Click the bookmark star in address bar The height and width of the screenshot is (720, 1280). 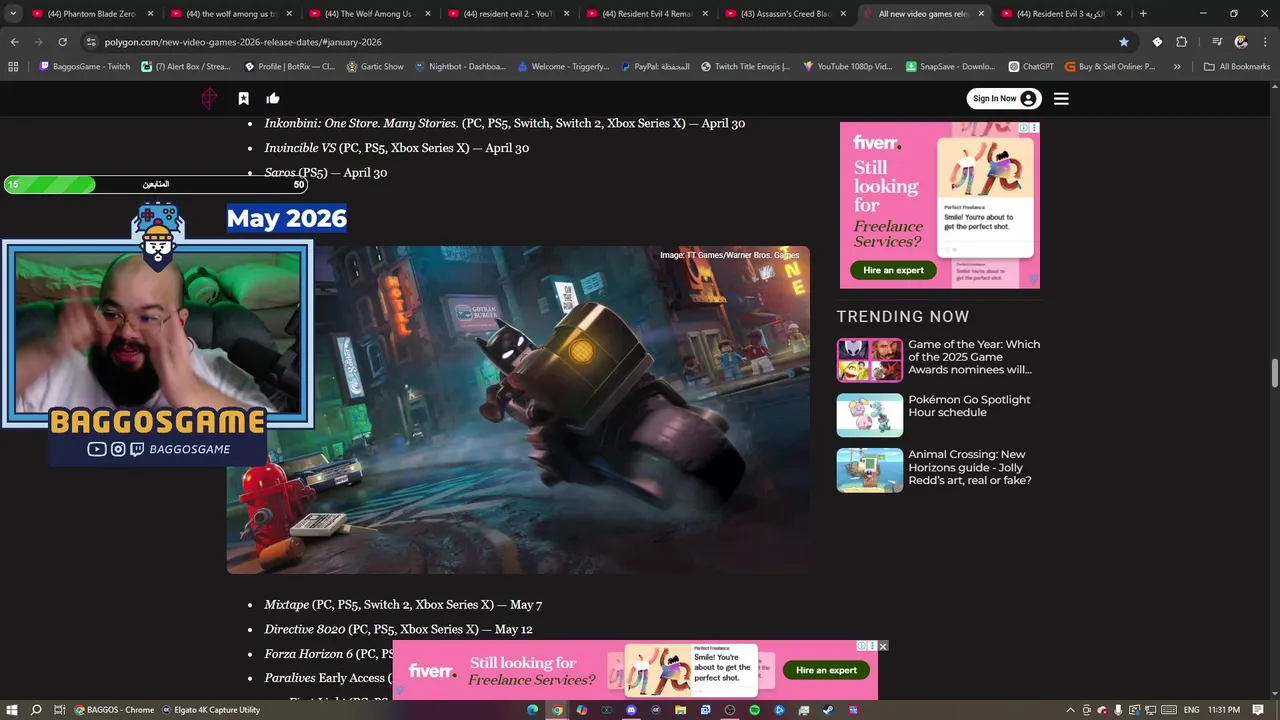coord(1124,42)
